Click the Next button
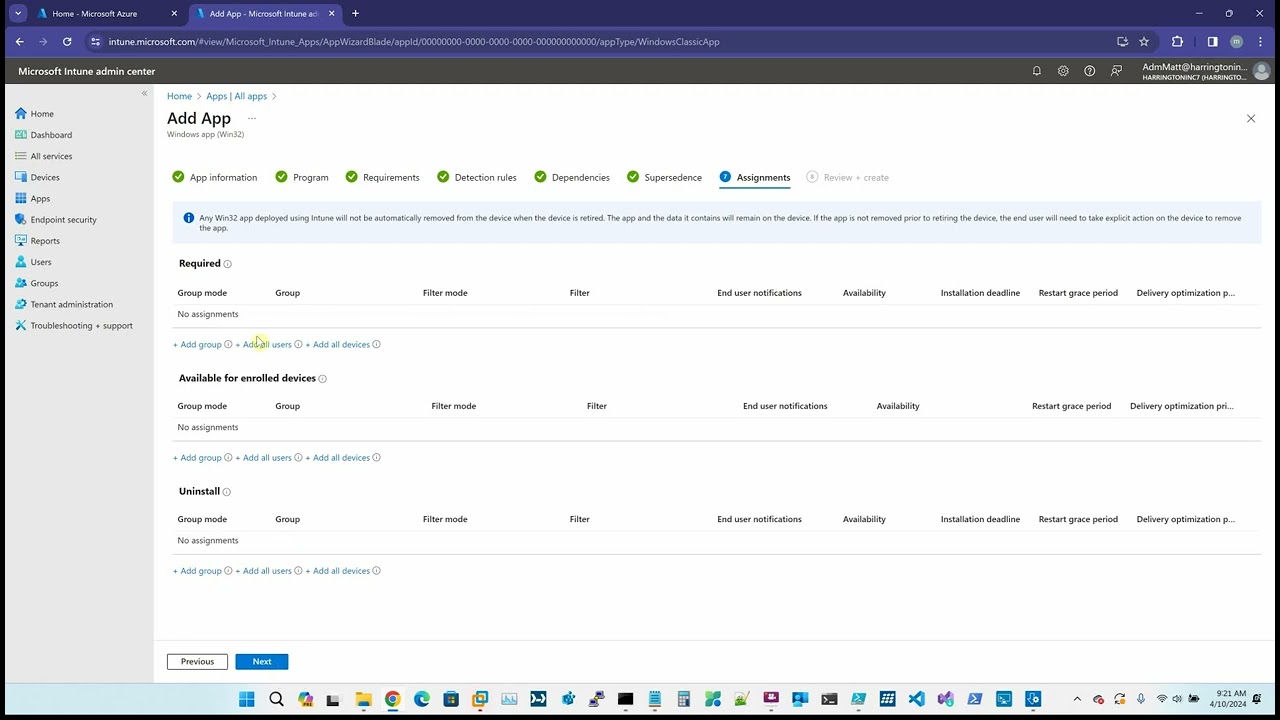1280x720 pixels. click(262, 662)
